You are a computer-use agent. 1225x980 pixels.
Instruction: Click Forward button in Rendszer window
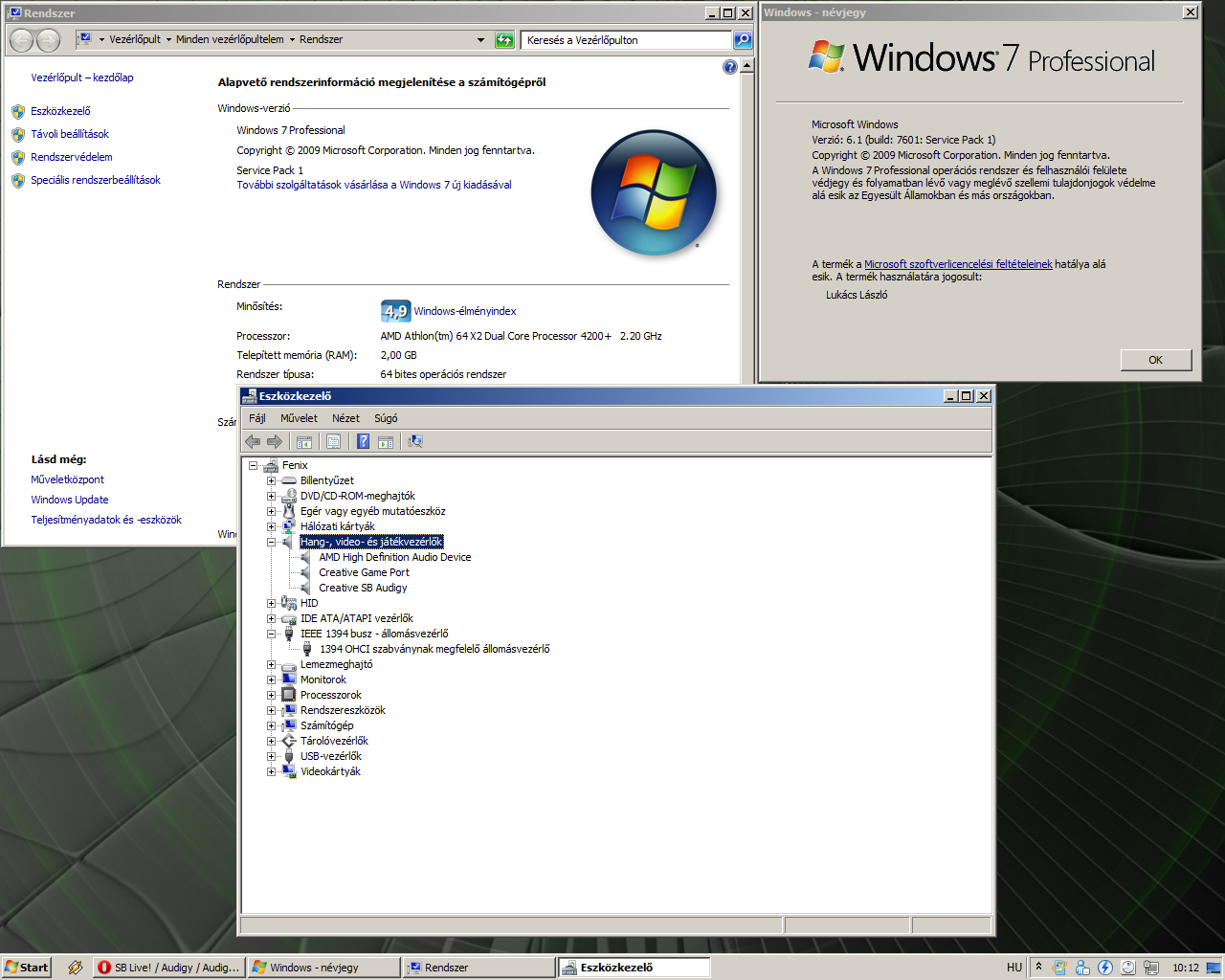48,40
